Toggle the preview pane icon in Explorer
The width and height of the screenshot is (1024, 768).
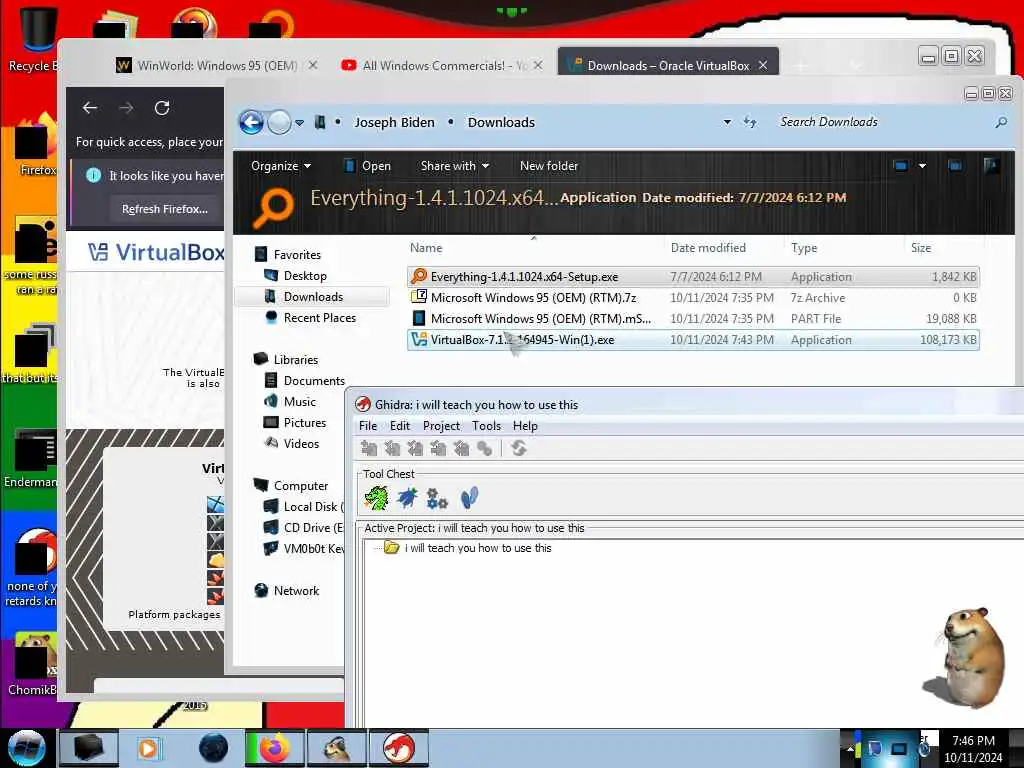coord(955,166)
